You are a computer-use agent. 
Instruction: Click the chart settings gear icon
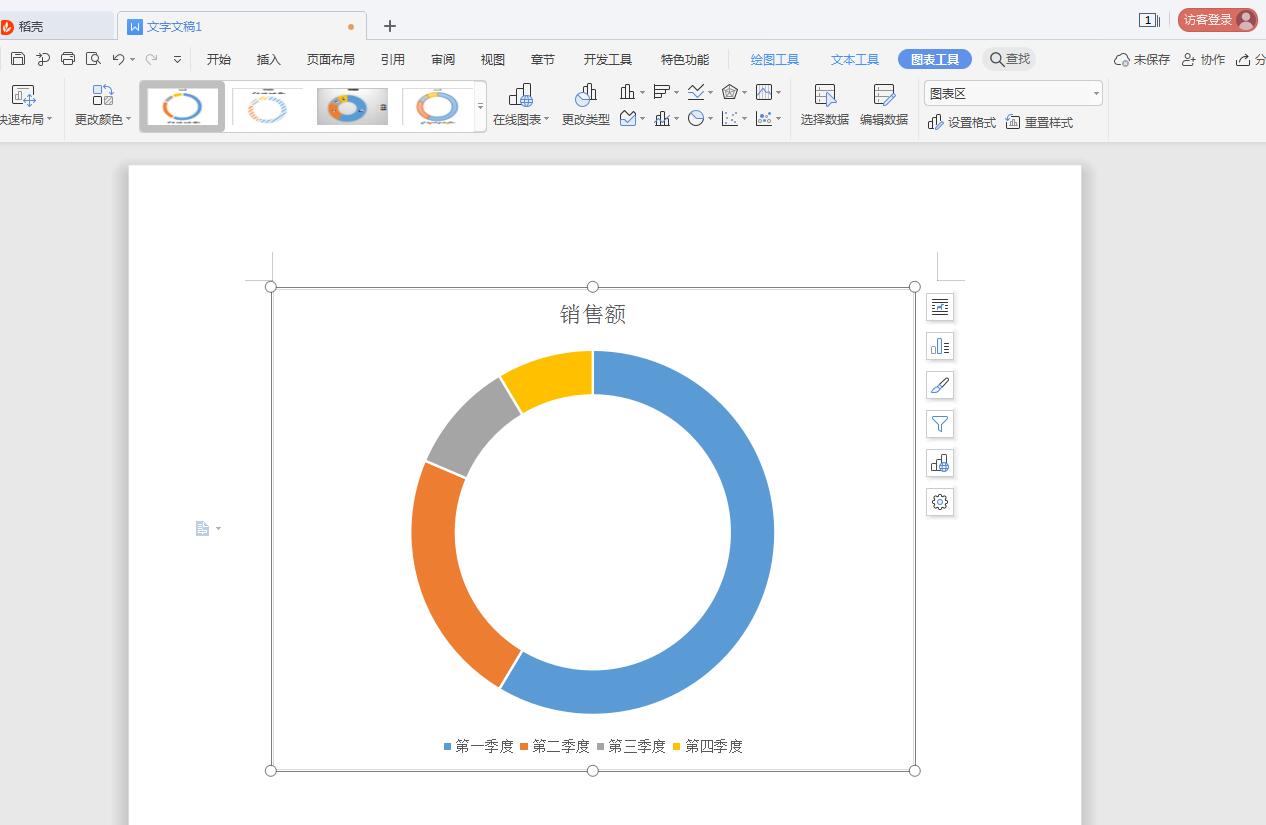tap(939, 502)
